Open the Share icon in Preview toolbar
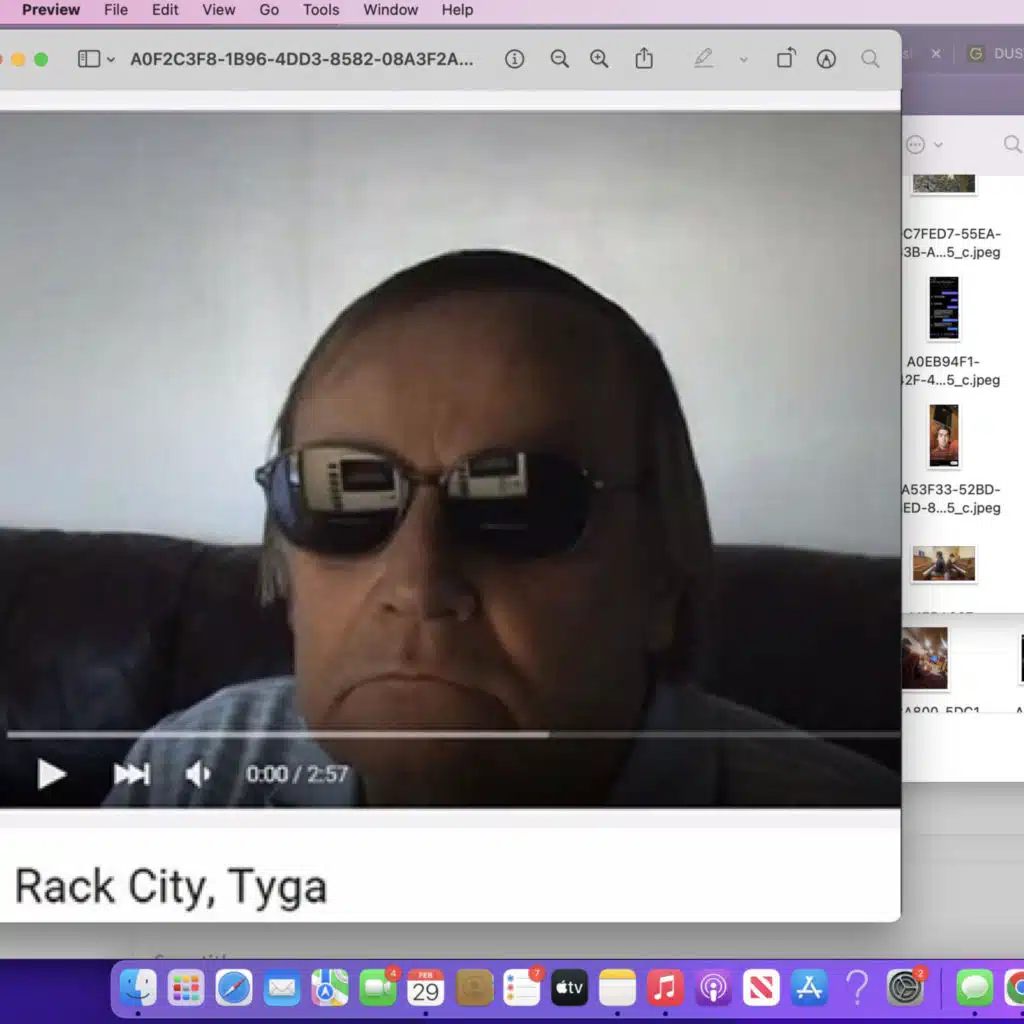Viewport: 1024px width, 1024px height. point(644,59)
